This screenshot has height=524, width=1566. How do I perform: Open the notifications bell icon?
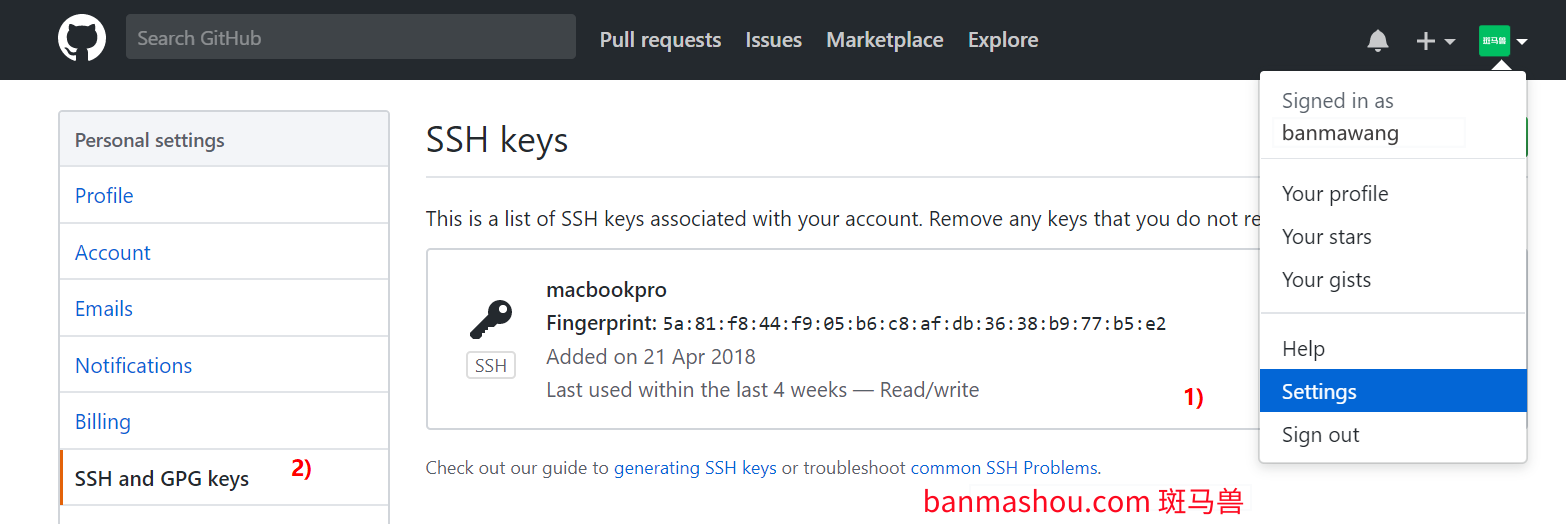[x=1378, y=40]
